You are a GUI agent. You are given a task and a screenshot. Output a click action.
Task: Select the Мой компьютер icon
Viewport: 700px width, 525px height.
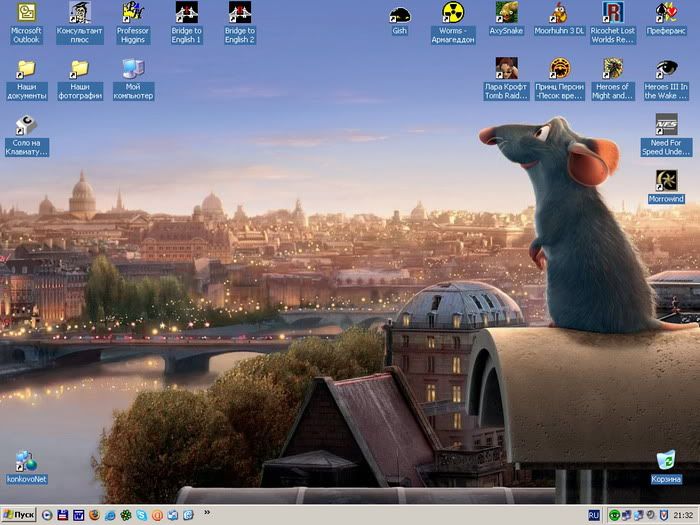click(133, 79)
